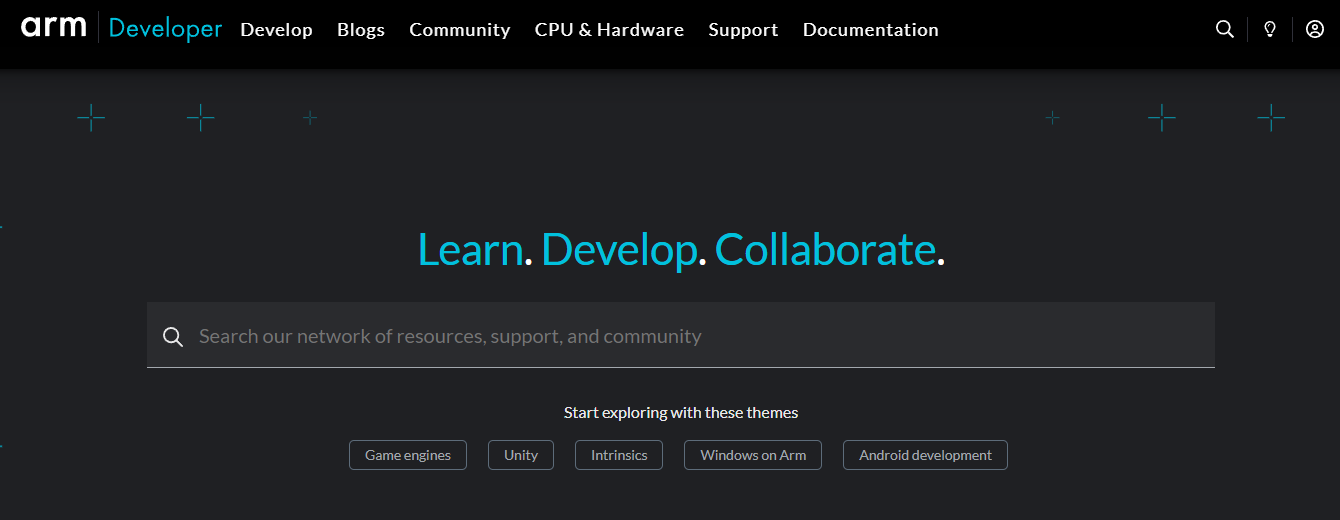This screenshot has height=520, width=1340.
Task: Click the lightbulb icon in header
Action: point(1270,29)
